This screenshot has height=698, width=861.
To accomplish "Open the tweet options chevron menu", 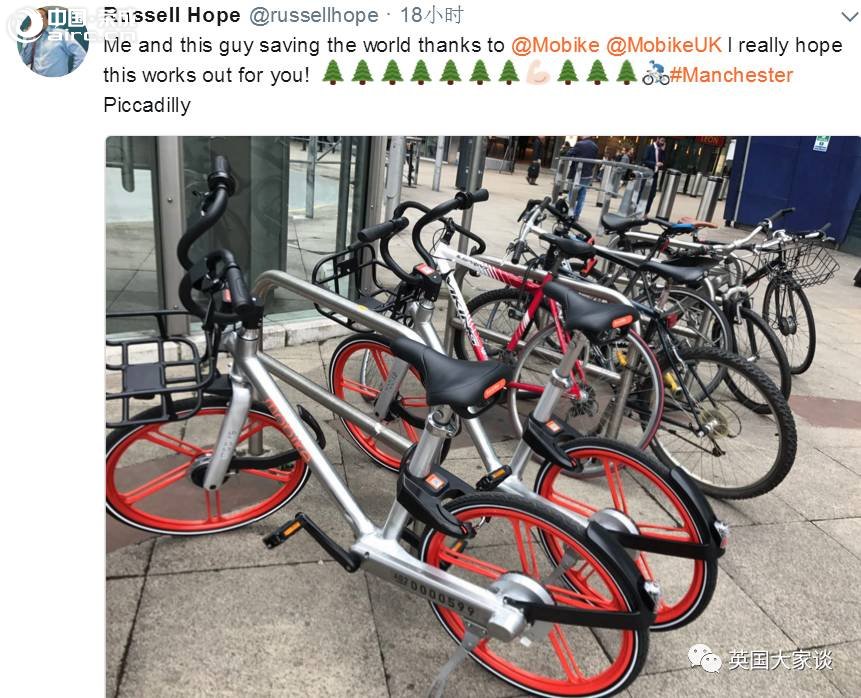I will coord(850,16).
